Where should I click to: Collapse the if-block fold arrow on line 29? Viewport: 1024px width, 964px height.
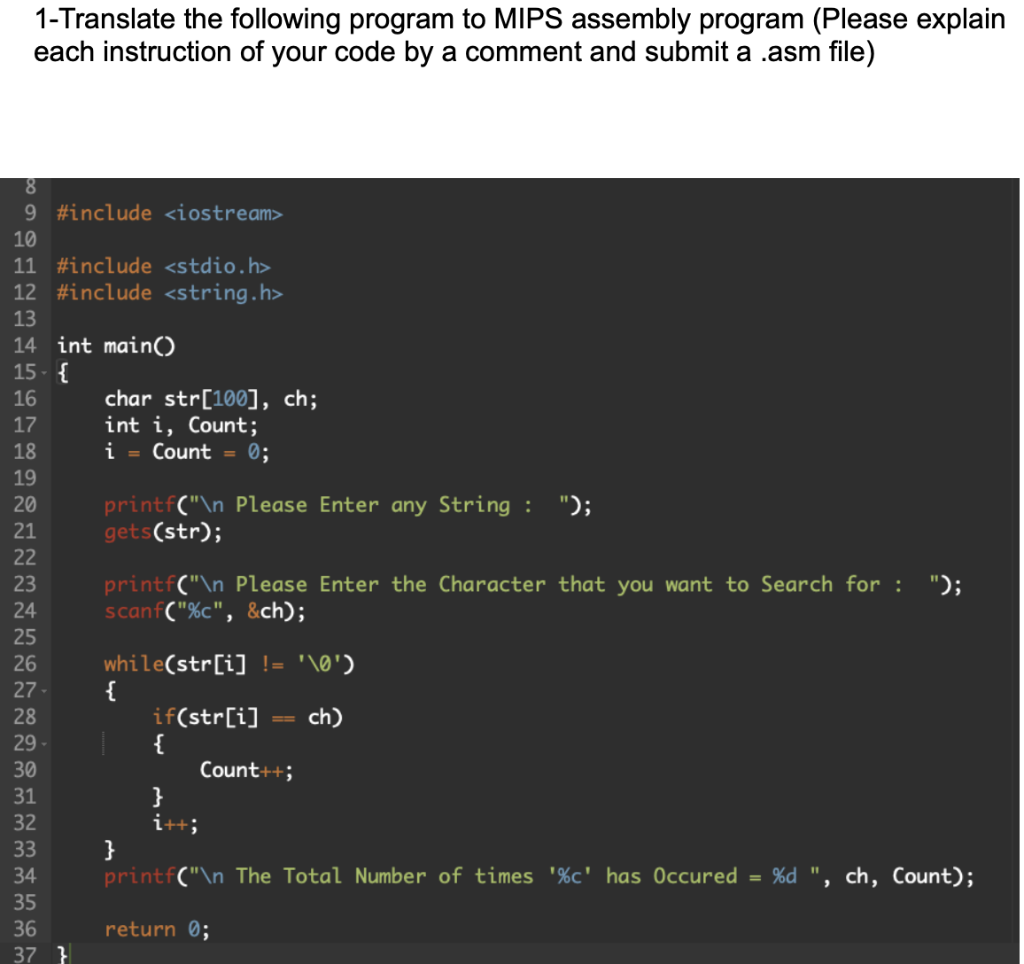click(x=46, y=743)
